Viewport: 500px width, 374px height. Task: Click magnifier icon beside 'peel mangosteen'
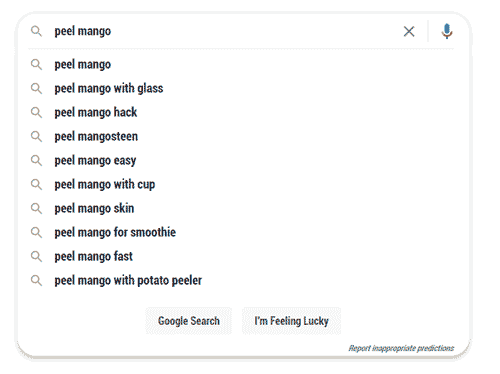pyautogui.click(x=36, y=137)
